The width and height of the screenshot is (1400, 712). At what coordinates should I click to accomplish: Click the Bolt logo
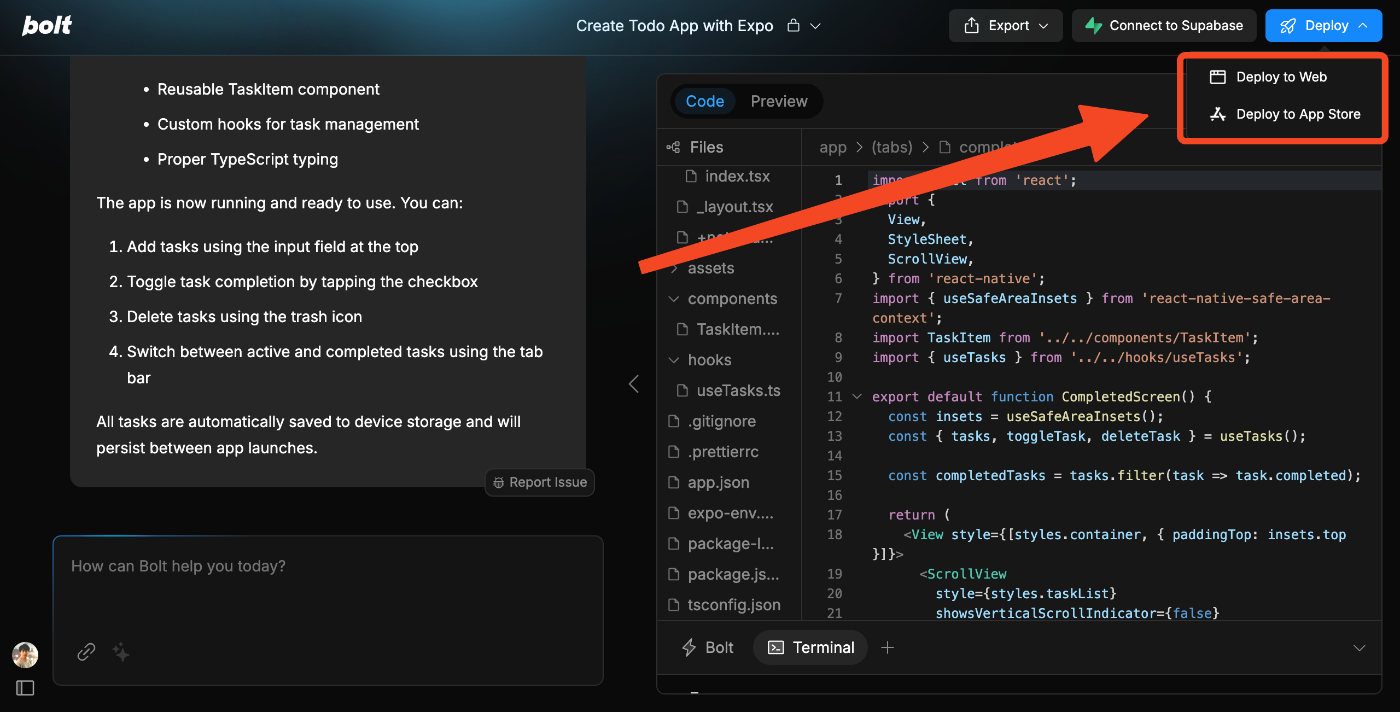tap(47, 25)
